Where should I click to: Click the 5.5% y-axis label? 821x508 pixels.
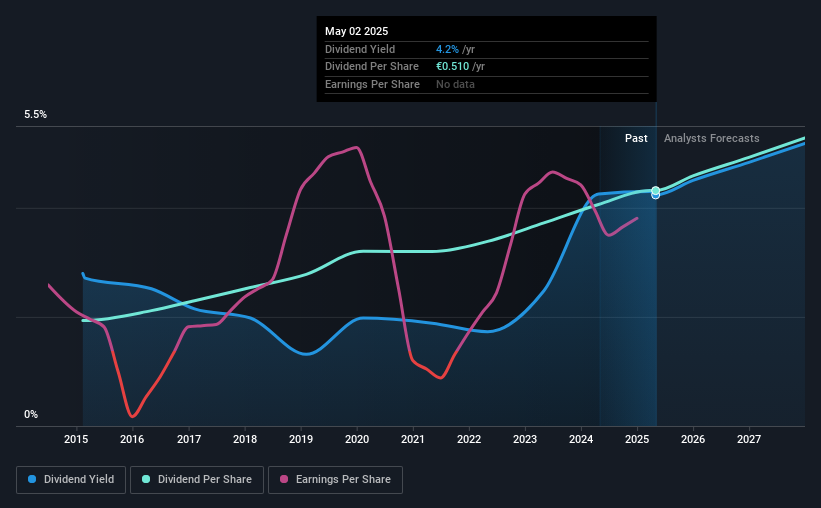coord(35,115)
